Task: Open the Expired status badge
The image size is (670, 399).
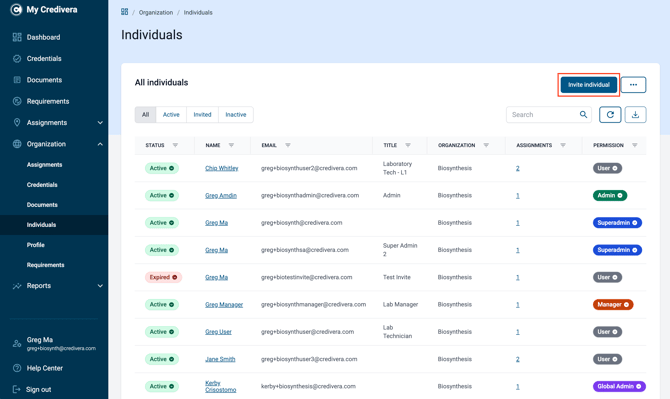Action: pyautogui.click(x=163, y=277)
